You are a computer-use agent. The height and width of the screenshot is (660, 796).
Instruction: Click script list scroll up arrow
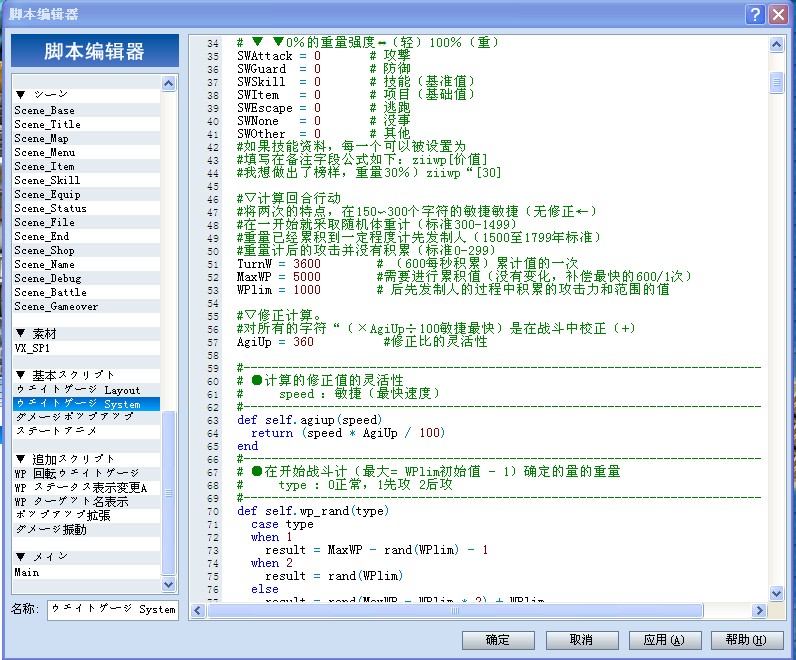coord(169,83)
